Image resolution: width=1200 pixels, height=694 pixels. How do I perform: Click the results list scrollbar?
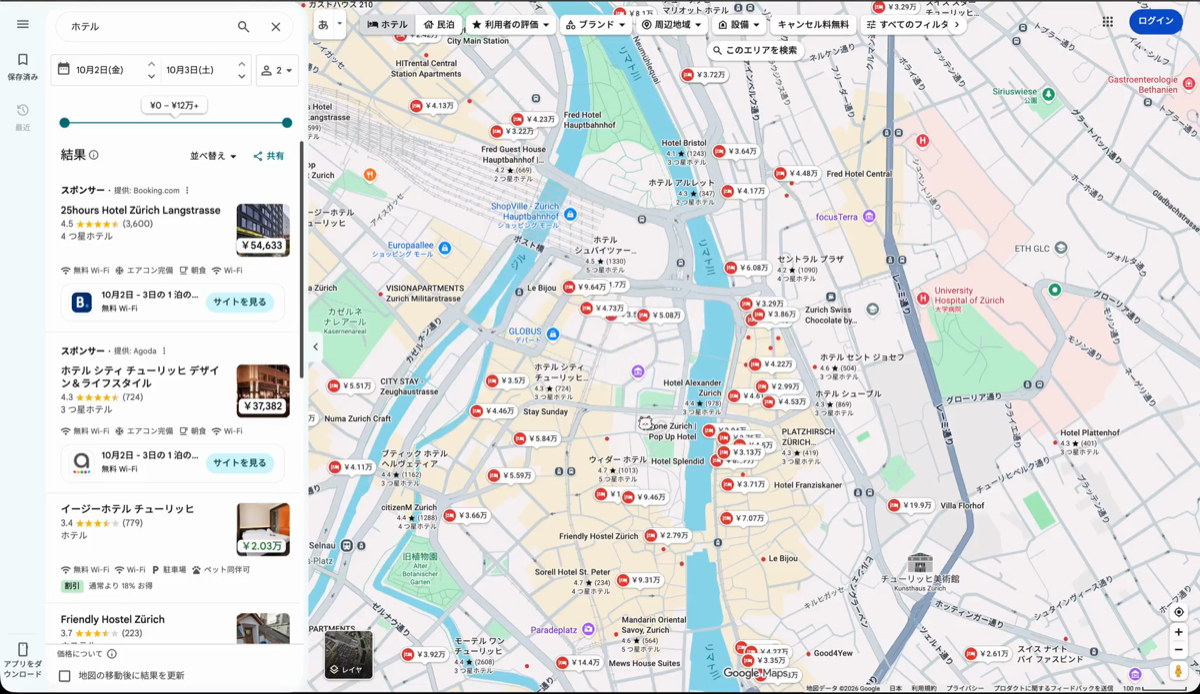(301, 260)
